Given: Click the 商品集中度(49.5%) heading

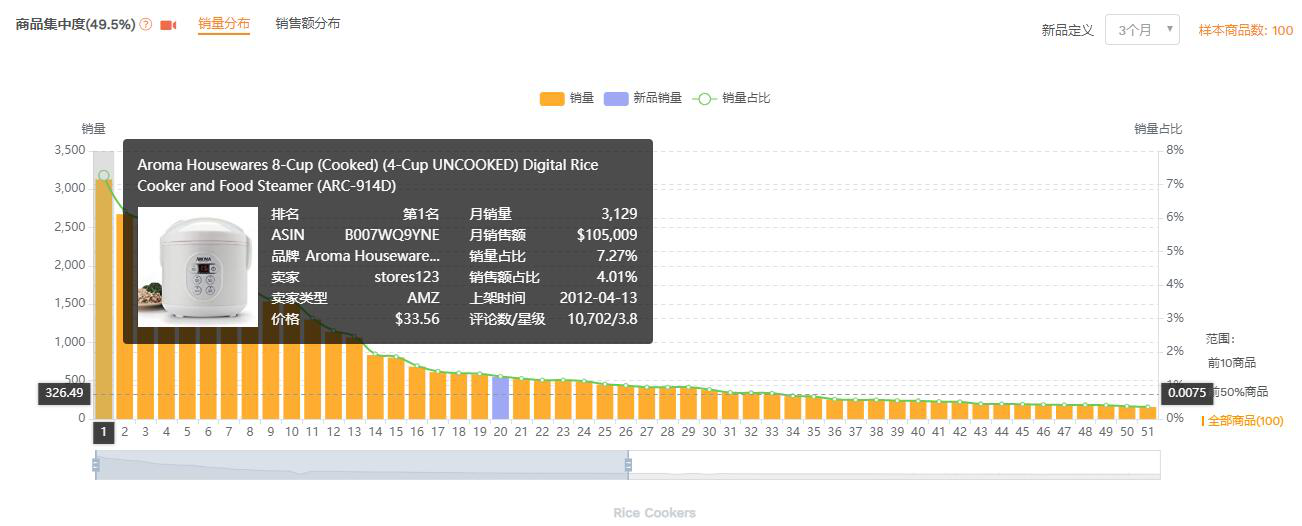Looking at the screenshot, I should (x=76, y=24).
